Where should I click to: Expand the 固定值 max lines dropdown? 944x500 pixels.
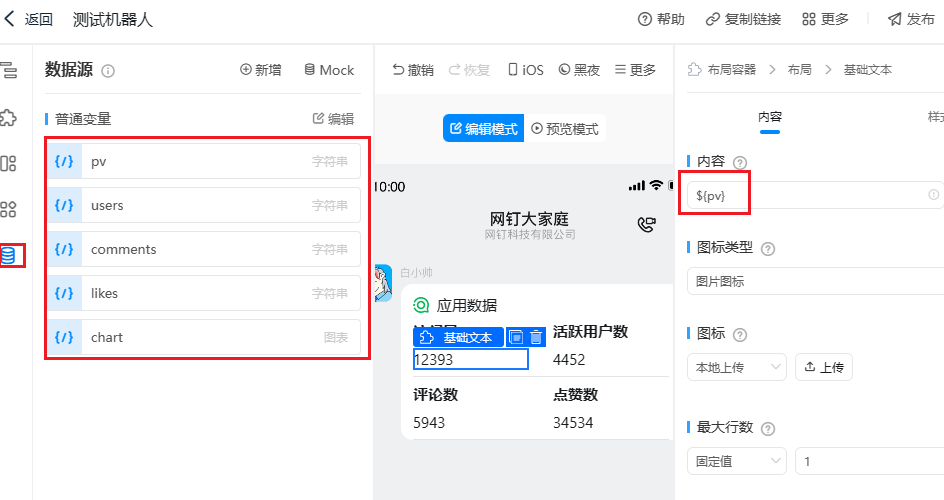pyautogui.click(x=737, y=460)
